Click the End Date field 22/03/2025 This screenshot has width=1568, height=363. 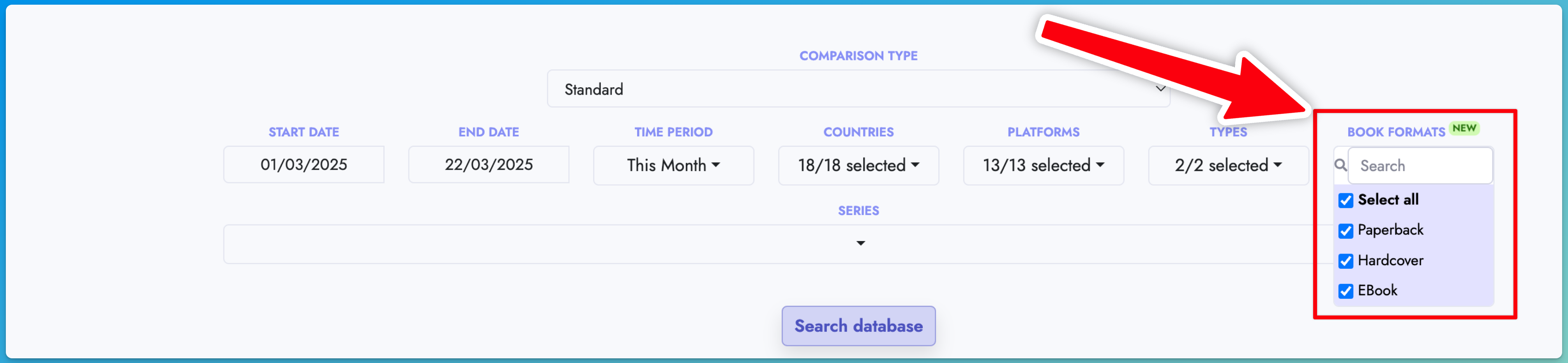pyautogui.click(x=489, y=164)
